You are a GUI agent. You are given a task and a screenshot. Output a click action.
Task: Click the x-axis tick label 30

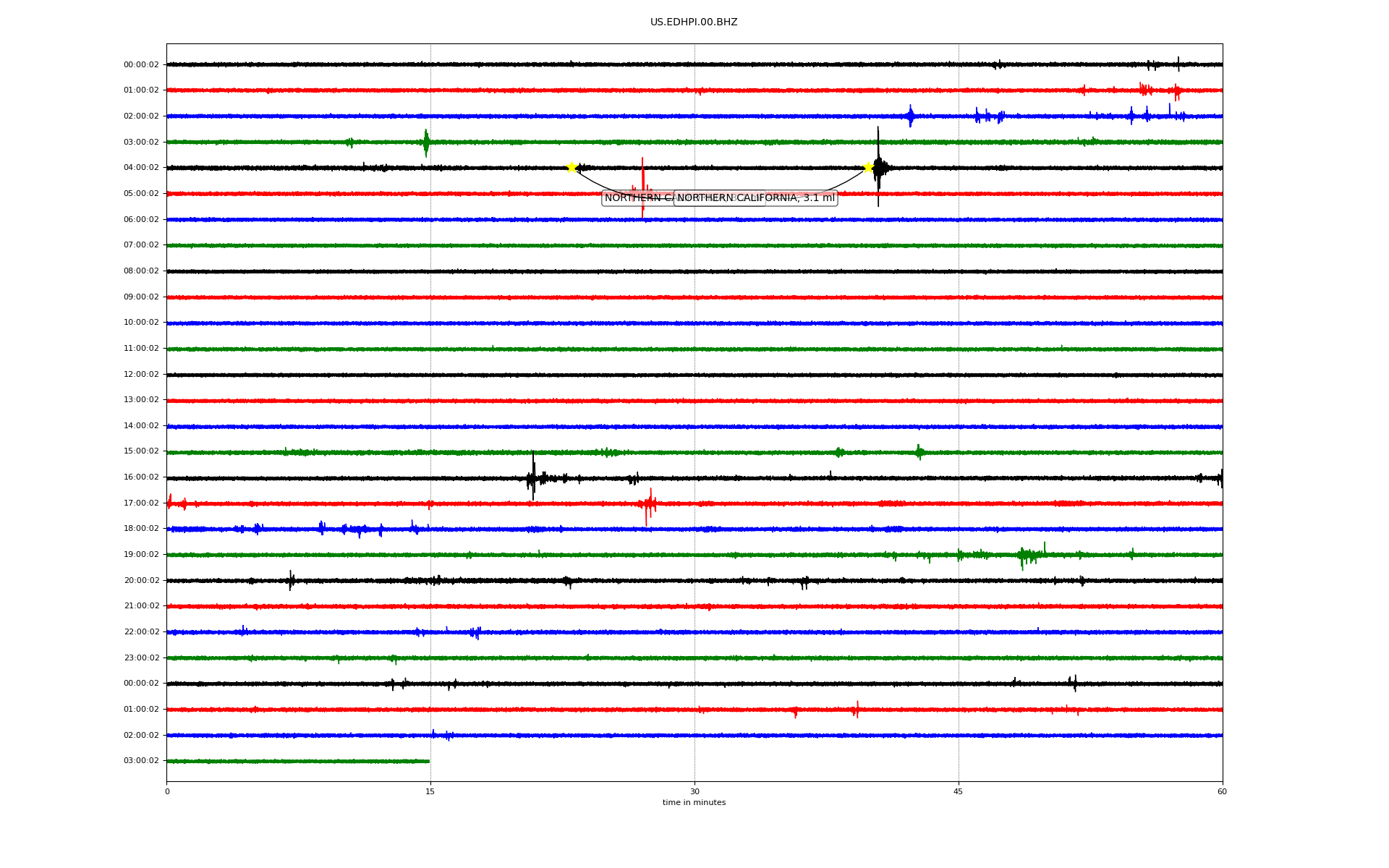[x=694, y=791]
